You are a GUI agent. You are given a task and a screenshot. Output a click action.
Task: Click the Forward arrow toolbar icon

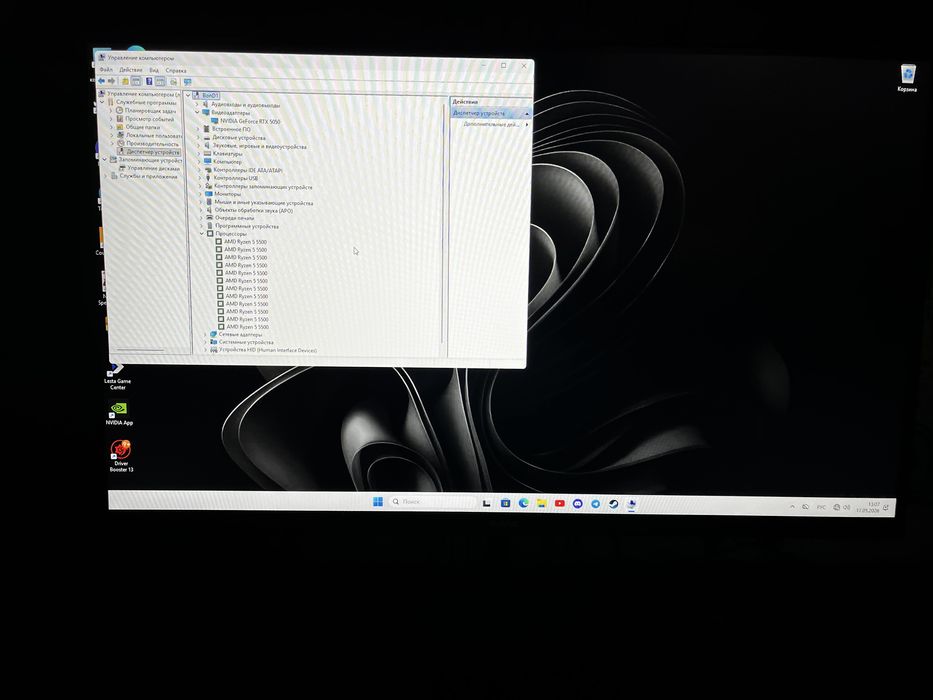(111, 81)
